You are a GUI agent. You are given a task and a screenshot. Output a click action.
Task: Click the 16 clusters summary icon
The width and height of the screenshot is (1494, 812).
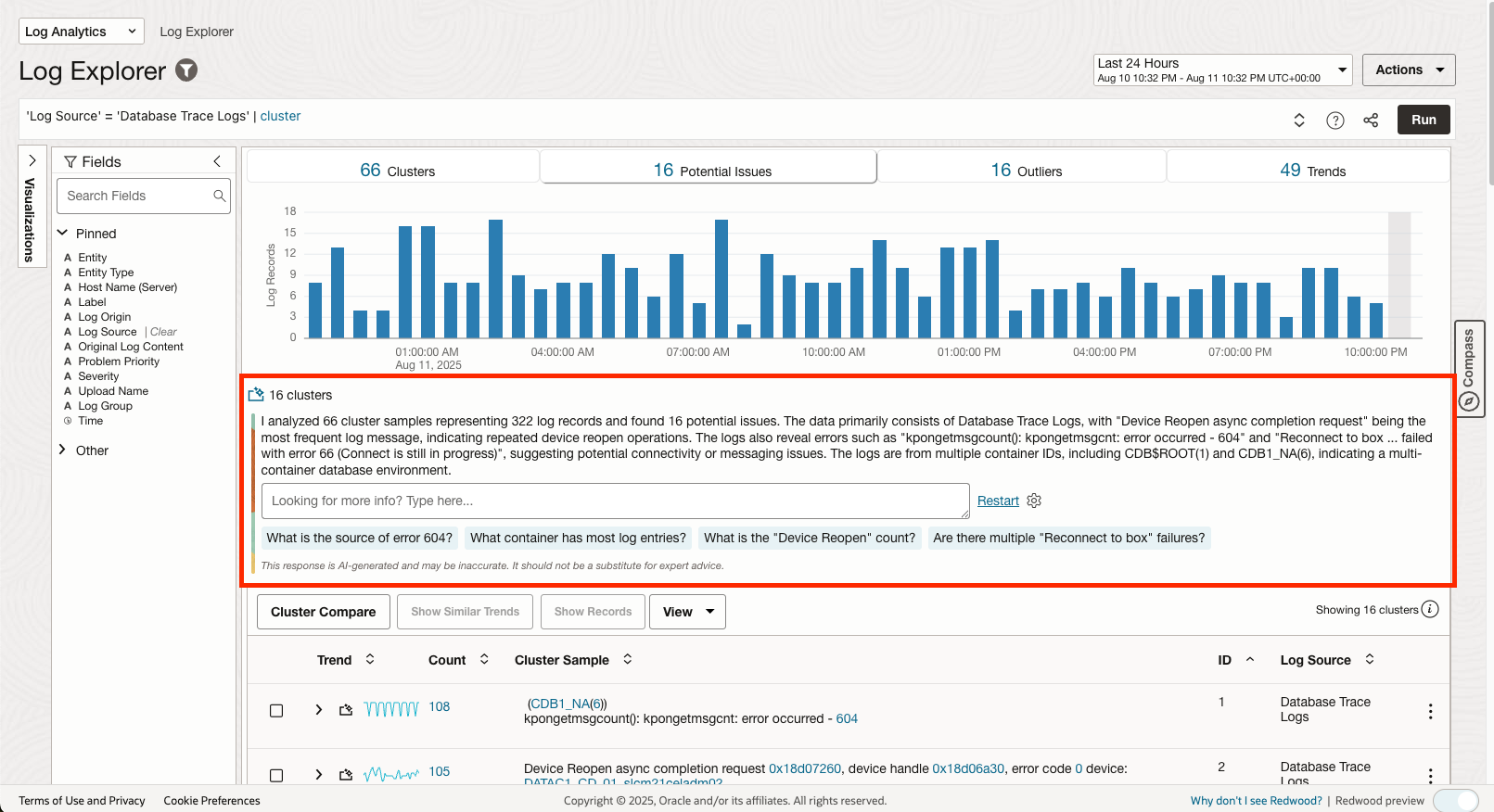tap(256, 395)
